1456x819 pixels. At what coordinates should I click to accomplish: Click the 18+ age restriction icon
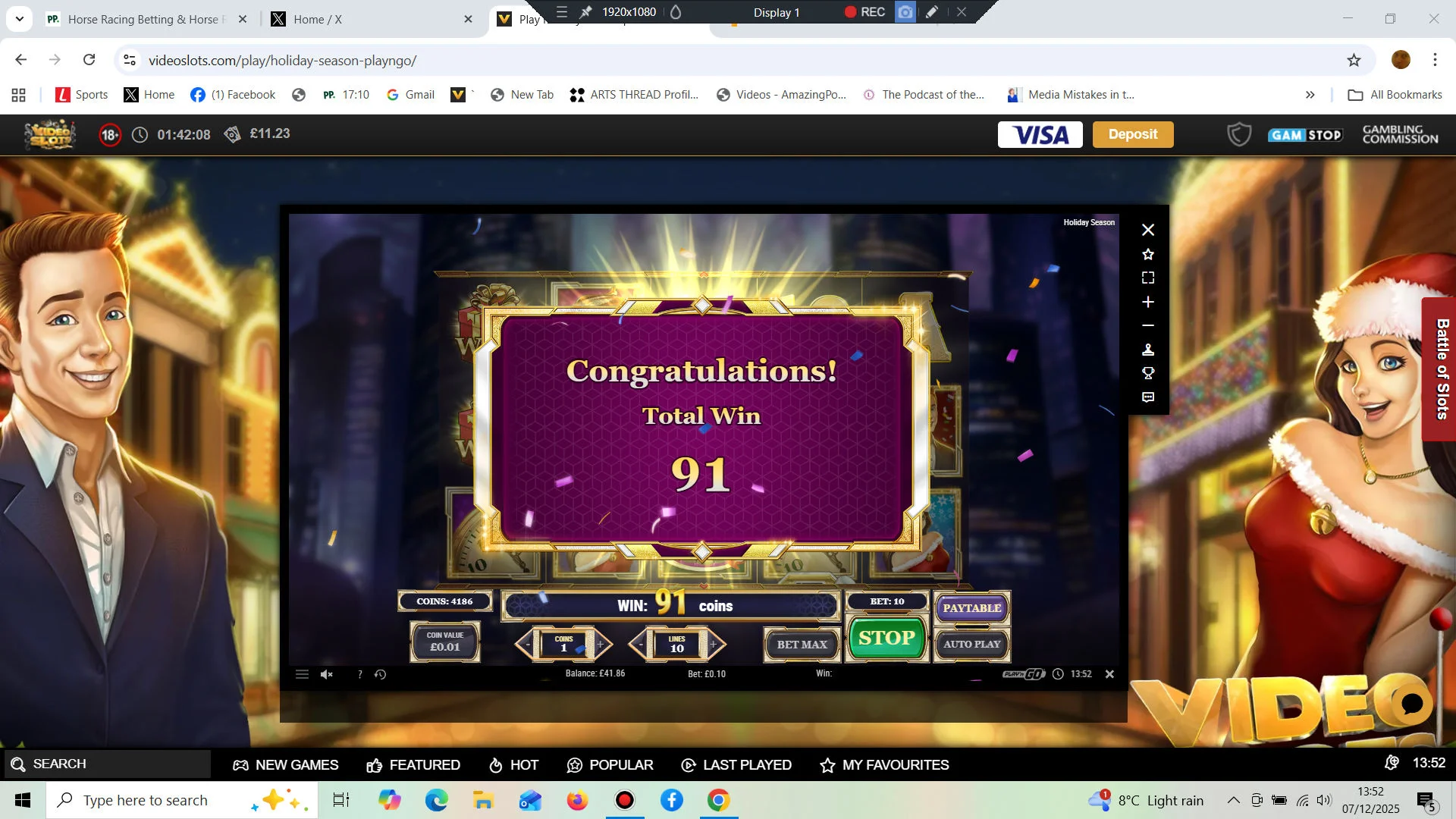[x=110, y=135]
